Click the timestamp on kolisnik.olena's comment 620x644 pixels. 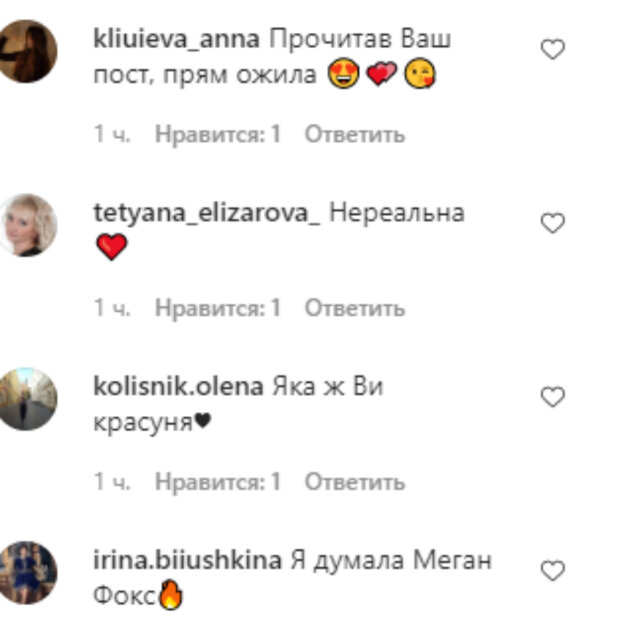click(x=112, y=482)
